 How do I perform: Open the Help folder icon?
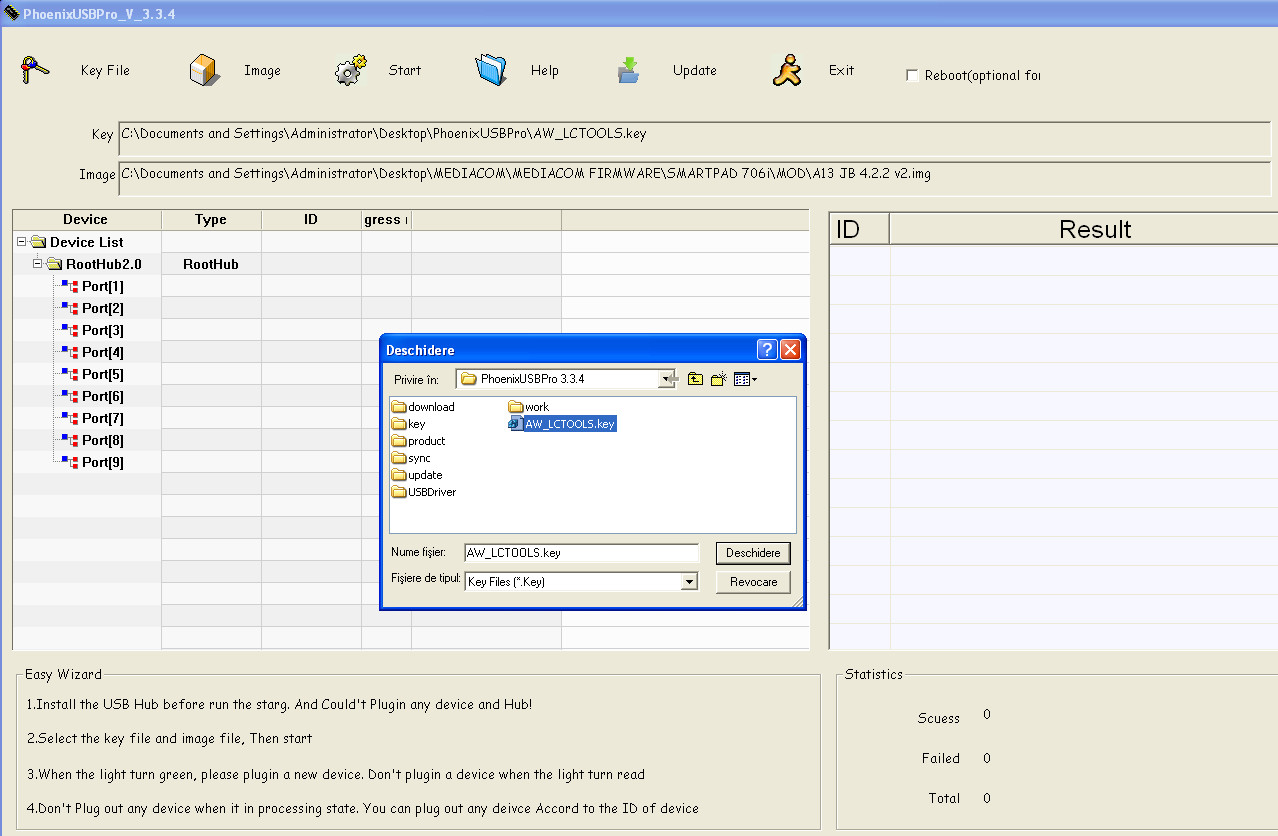point(491,70)
